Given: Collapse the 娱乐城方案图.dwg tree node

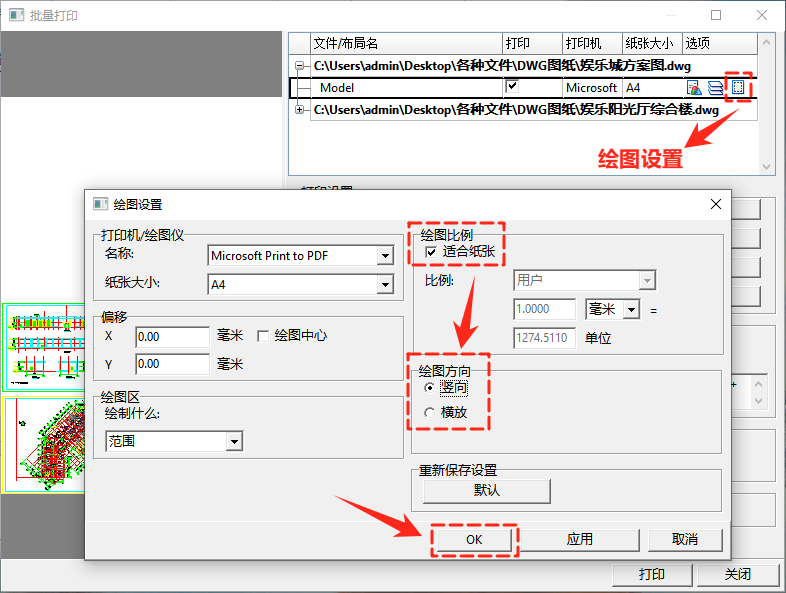Looking at the screenshot, I should (299, 66).
